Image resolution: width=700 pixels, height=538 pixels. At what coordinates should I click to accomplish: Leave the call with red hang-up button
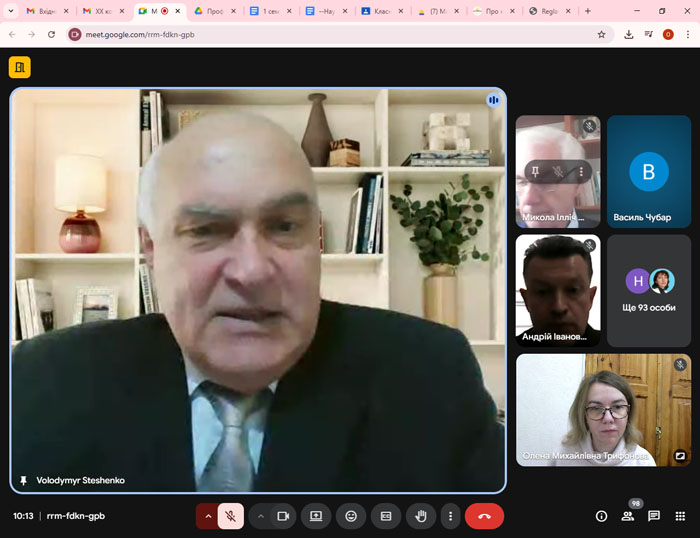484,516
